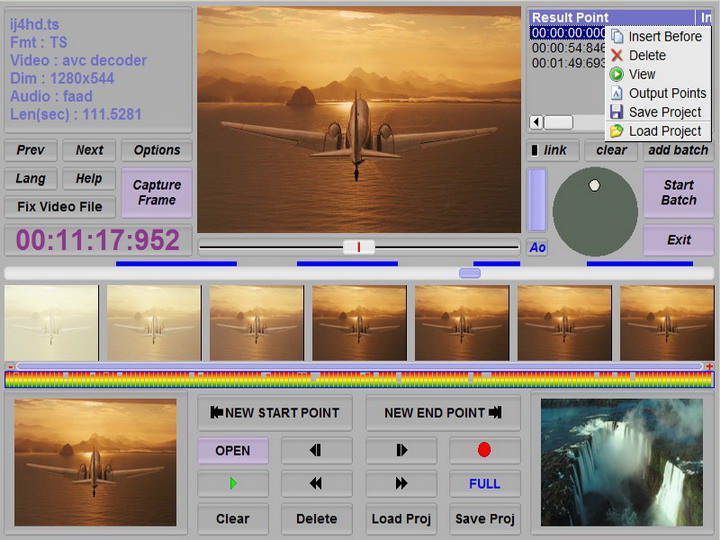Select Output Points menu entry
The width and height of the screenshot is (720, 540).
[x=667, y=93]
